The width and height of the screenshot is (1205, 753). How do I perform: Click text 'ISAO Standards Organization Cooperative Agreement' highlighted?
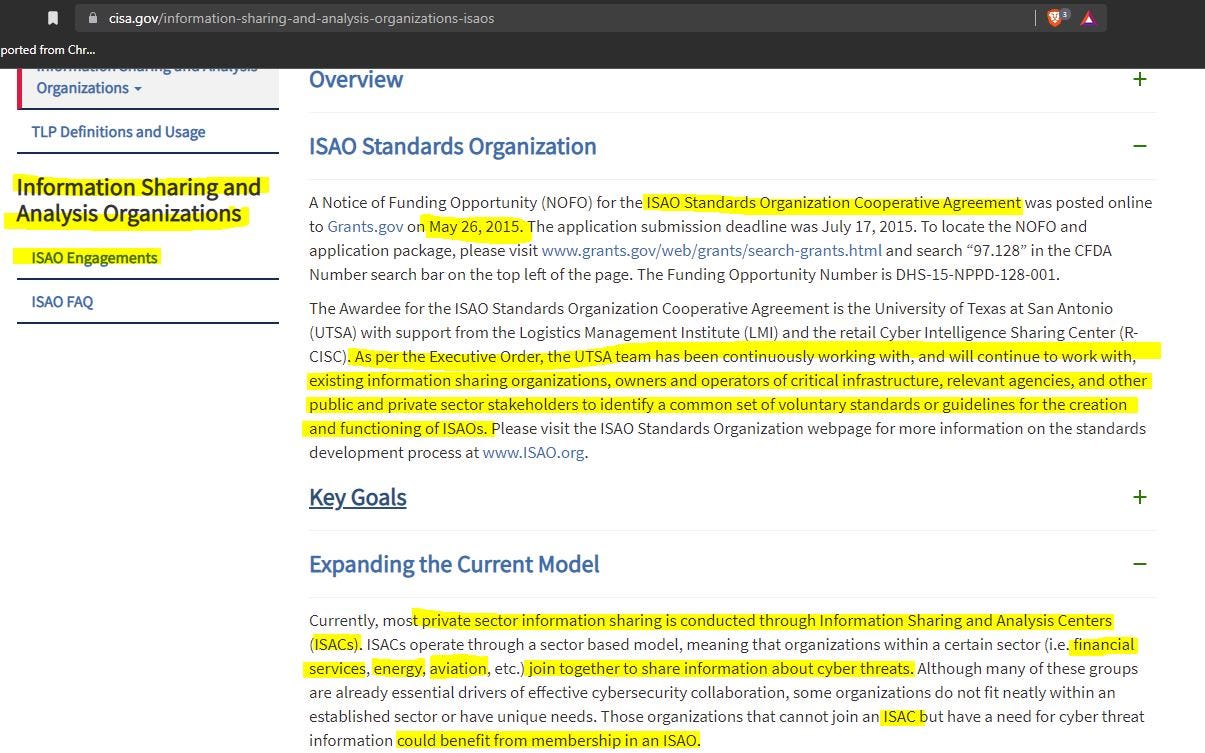coord(834,202)
